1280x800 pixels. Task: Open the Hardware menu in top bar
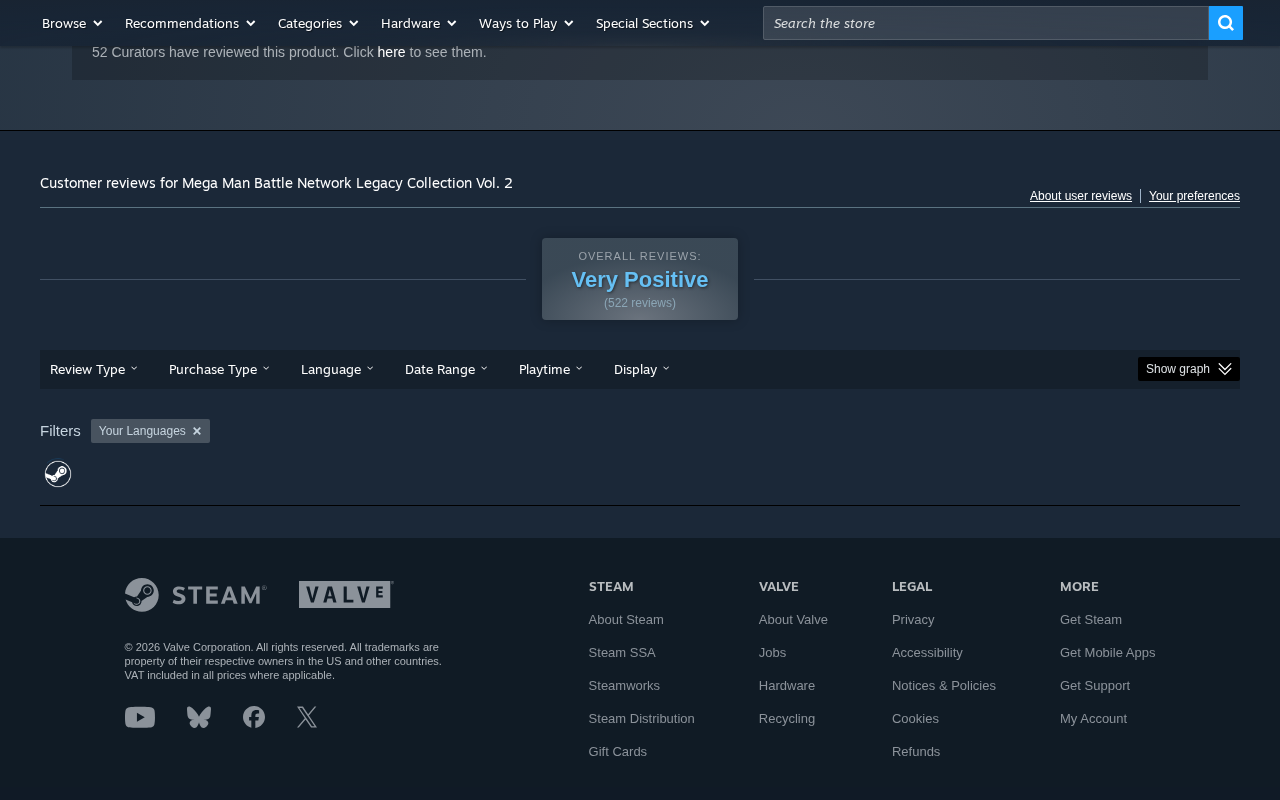419,23
